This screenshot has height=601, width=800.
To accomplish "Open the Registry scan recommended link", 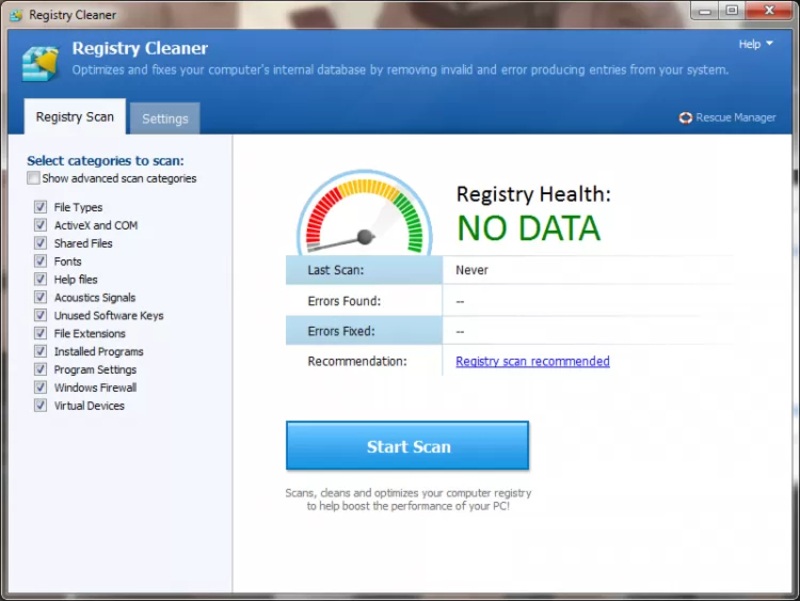I will click(x=532, y=362).
